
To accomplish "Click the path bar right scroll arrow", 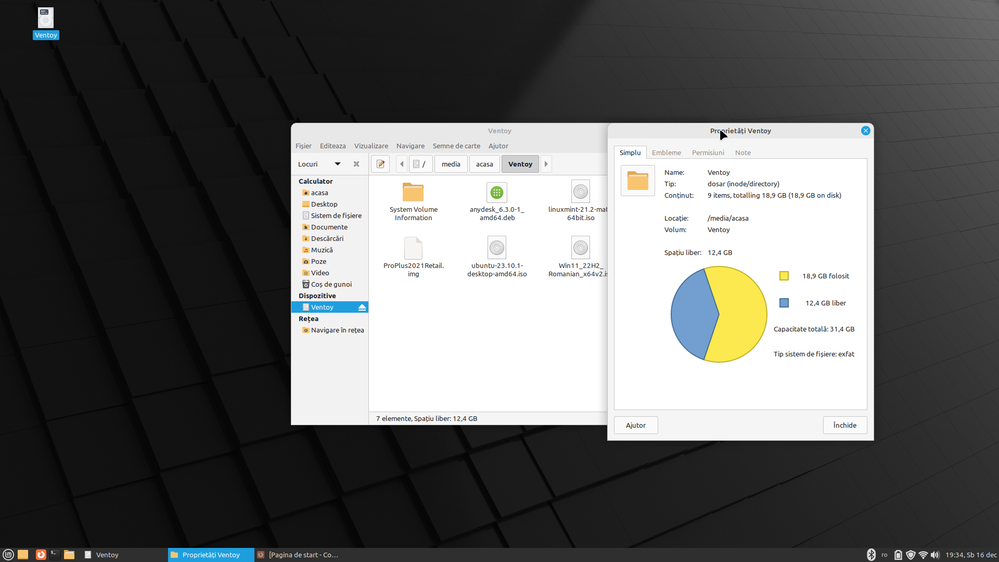I will pos(546,164).
